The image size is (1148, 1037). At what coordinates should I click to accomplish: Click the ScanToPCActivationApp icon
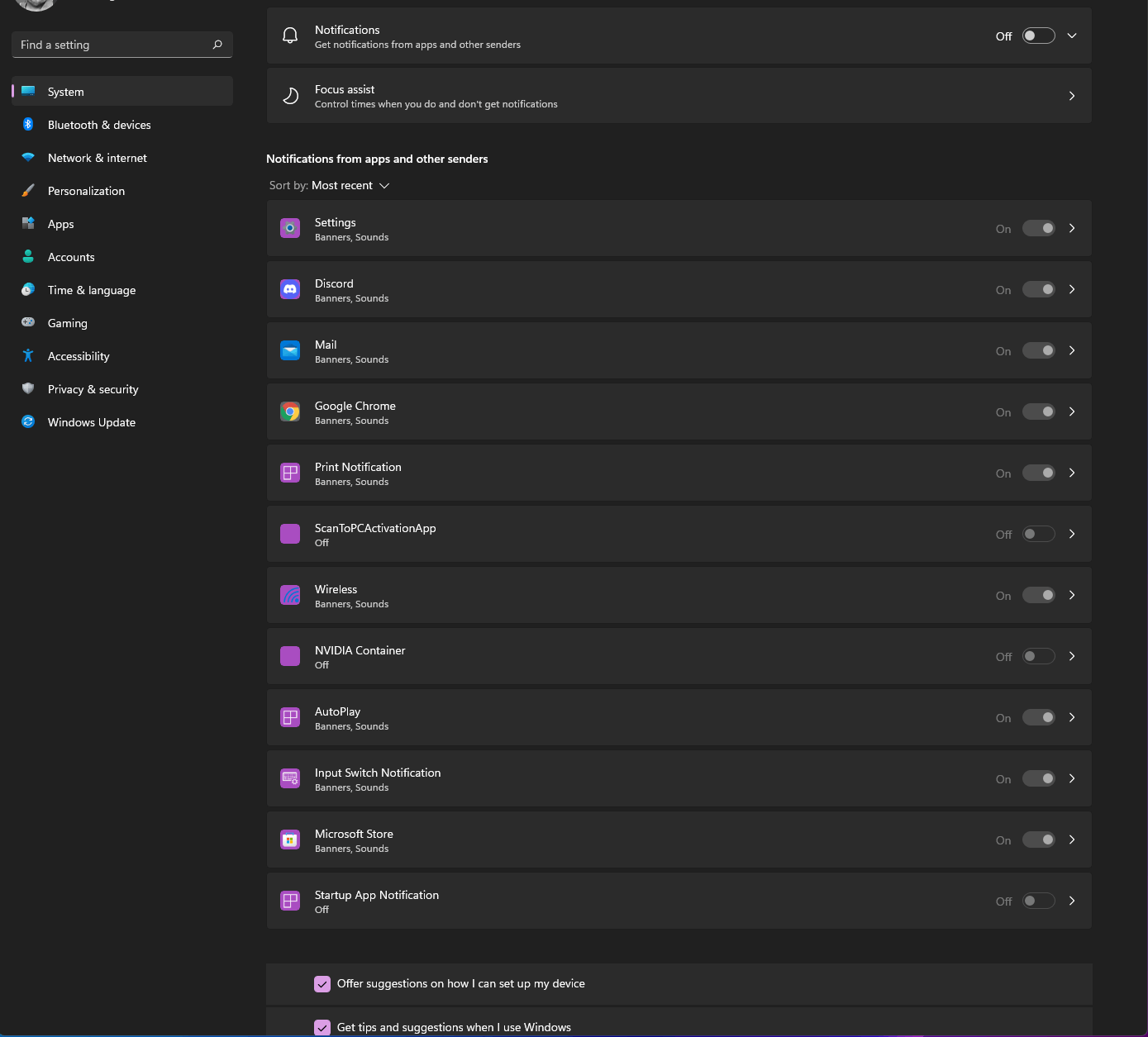pos(290,534)
